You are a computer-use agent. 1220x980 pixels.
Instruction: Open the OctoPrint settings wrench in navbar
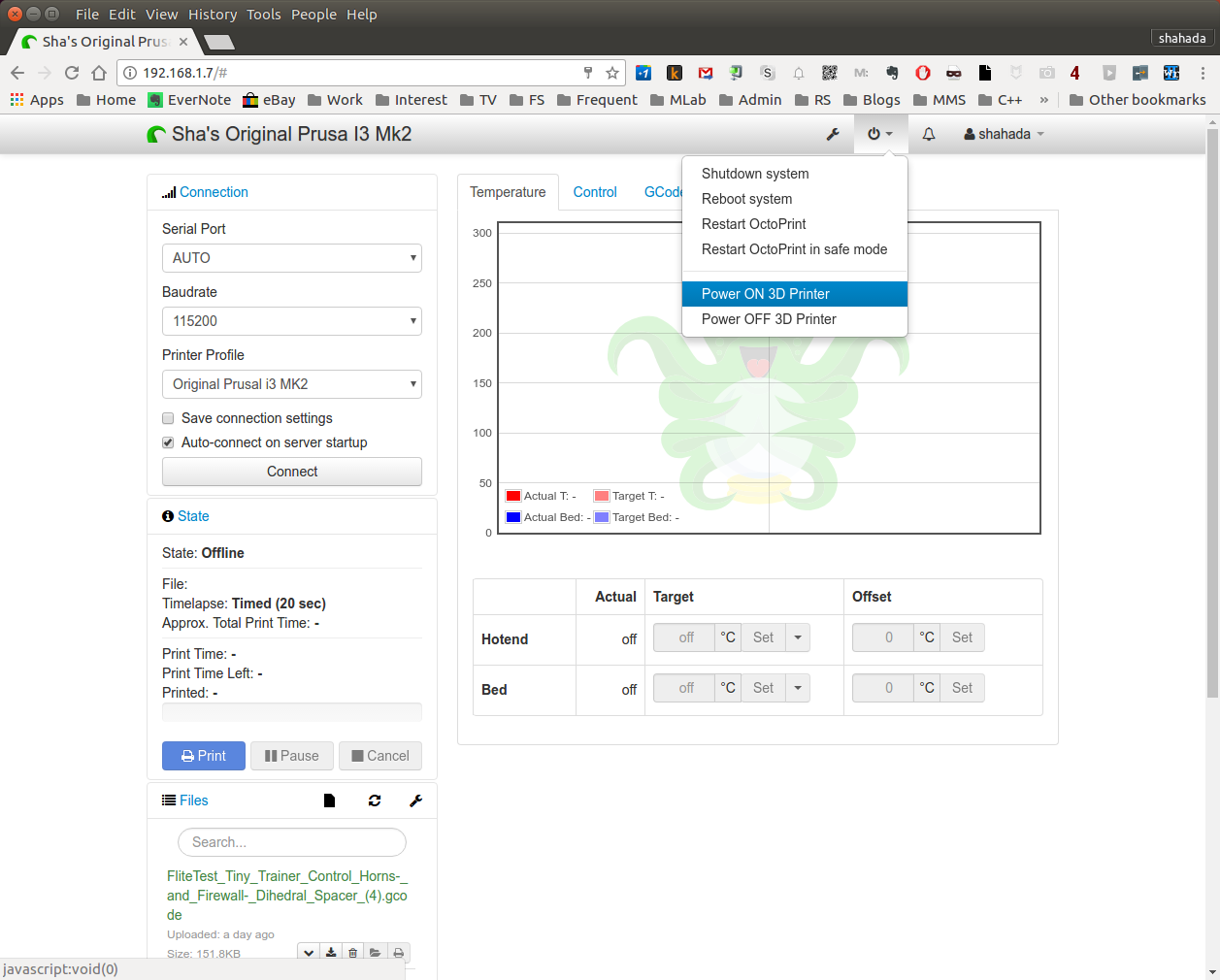point(833,134)
